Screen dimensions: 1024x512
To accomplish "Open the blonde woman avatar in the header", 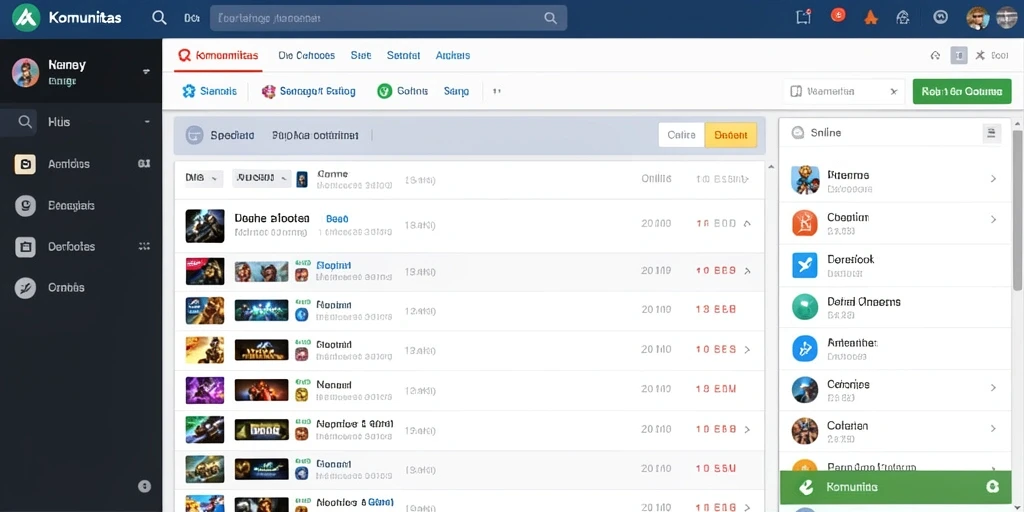I will (978, 18).
